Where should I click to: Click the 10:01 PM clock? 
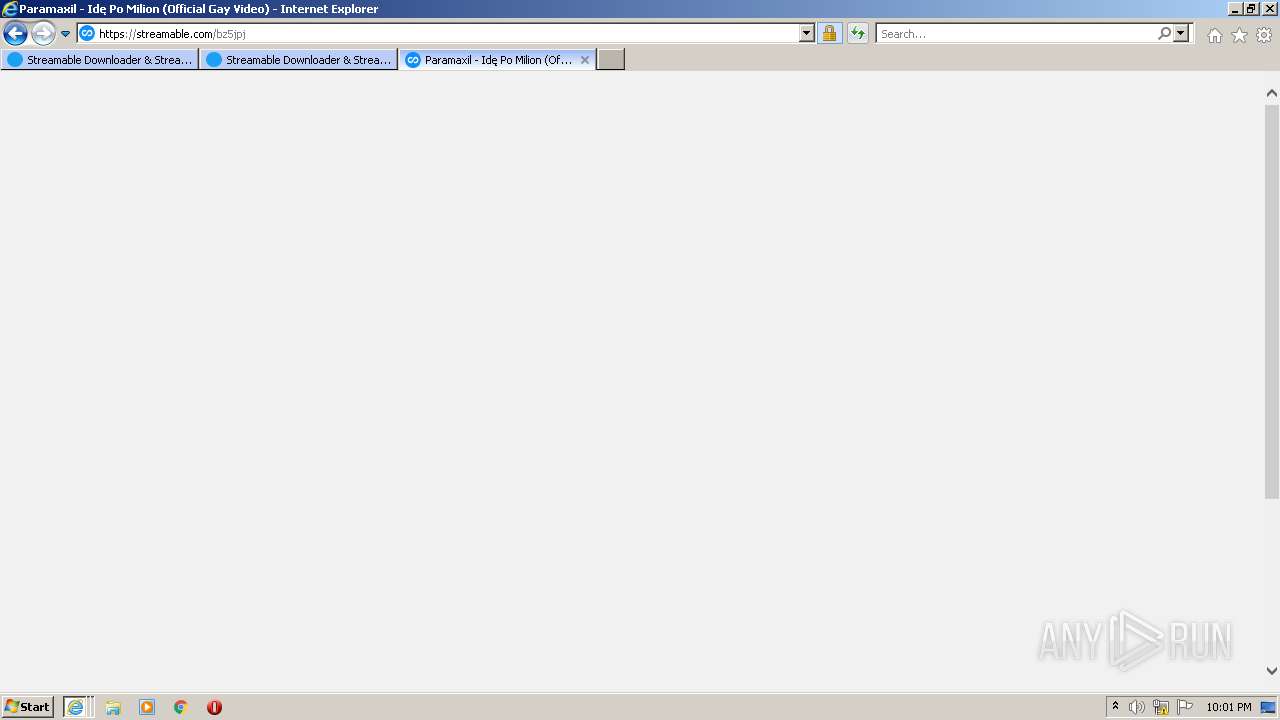point(1228,707)
